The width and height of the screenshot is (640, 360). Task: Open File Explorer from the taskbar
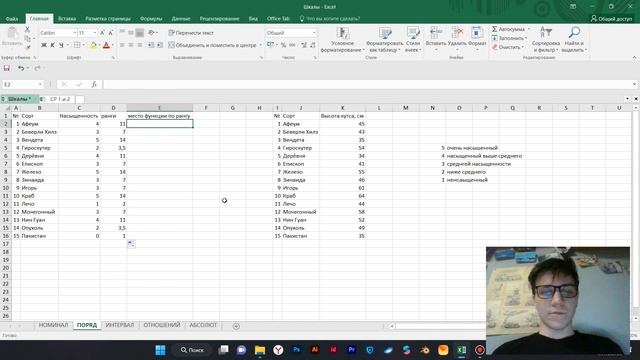pos(260,350)
